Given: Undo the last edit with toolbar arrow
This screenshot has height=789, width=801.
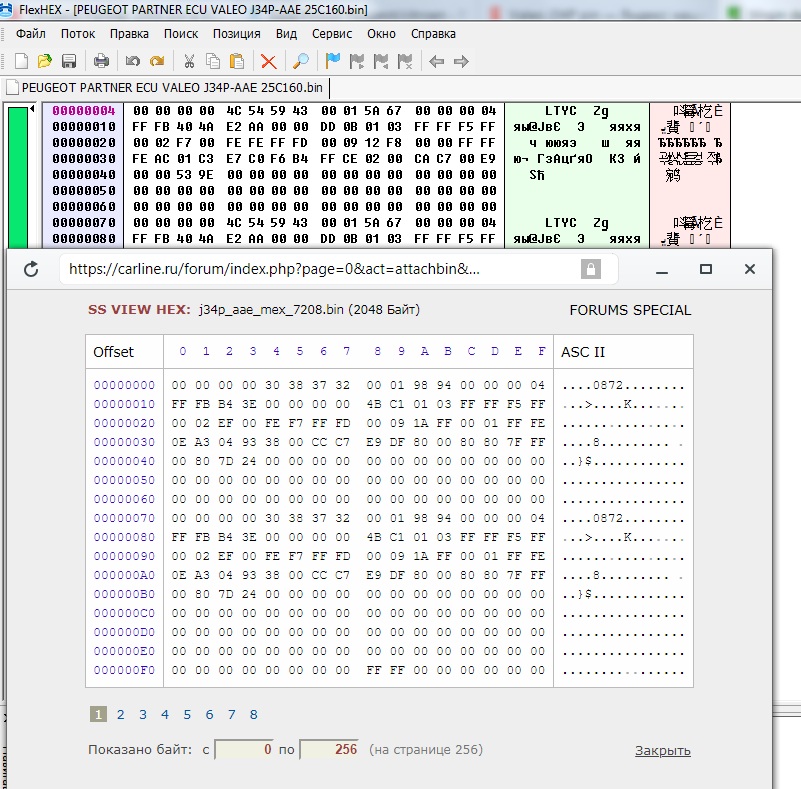Looking at the screenshot, I should pyautogui.click(x=132, y=61).
